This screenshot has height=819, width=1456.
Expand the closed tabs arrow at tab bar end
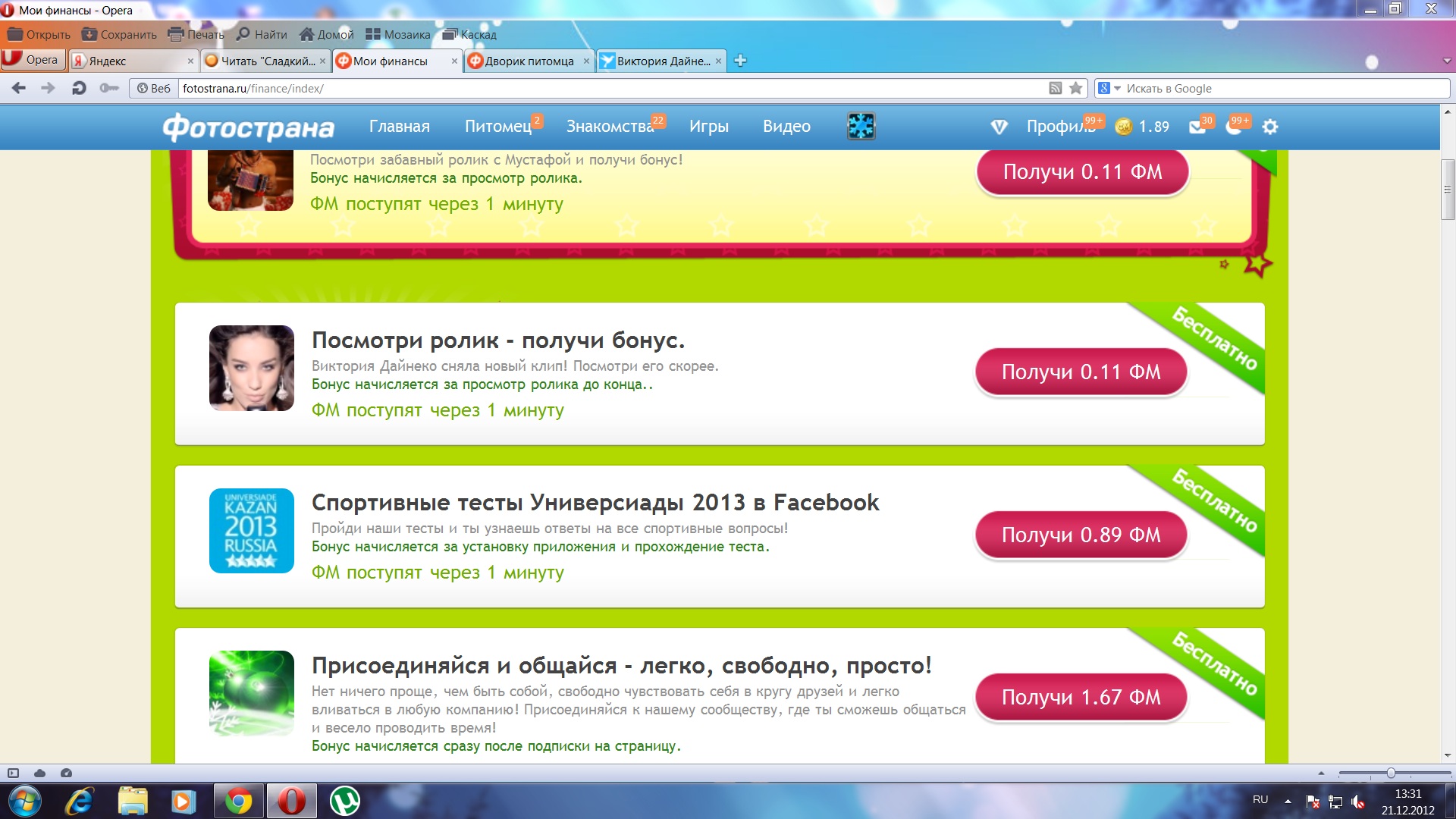click(x=1446, y=61)
